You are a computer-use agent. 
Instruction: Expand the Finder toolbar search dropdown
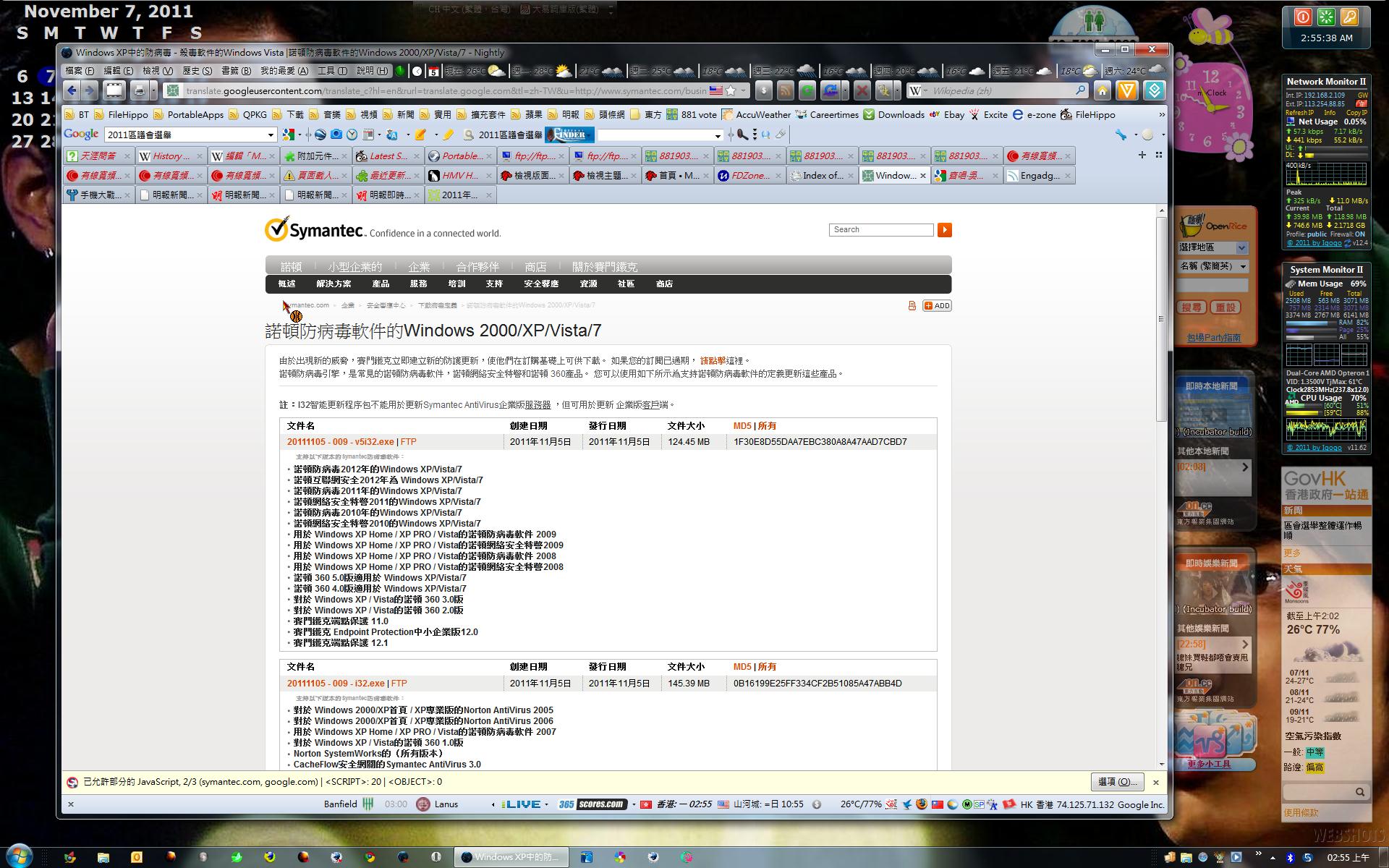(x=717, y=135)
